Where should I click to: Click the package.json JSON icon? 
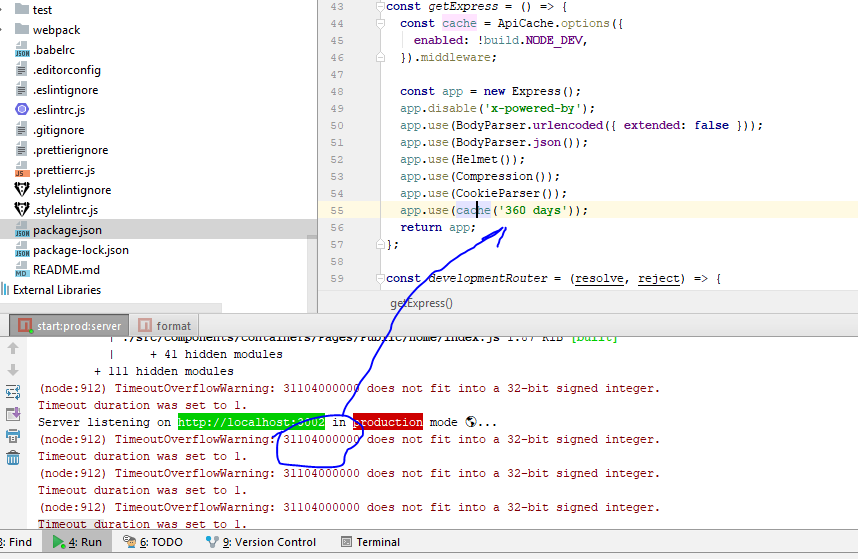[22, 230]
